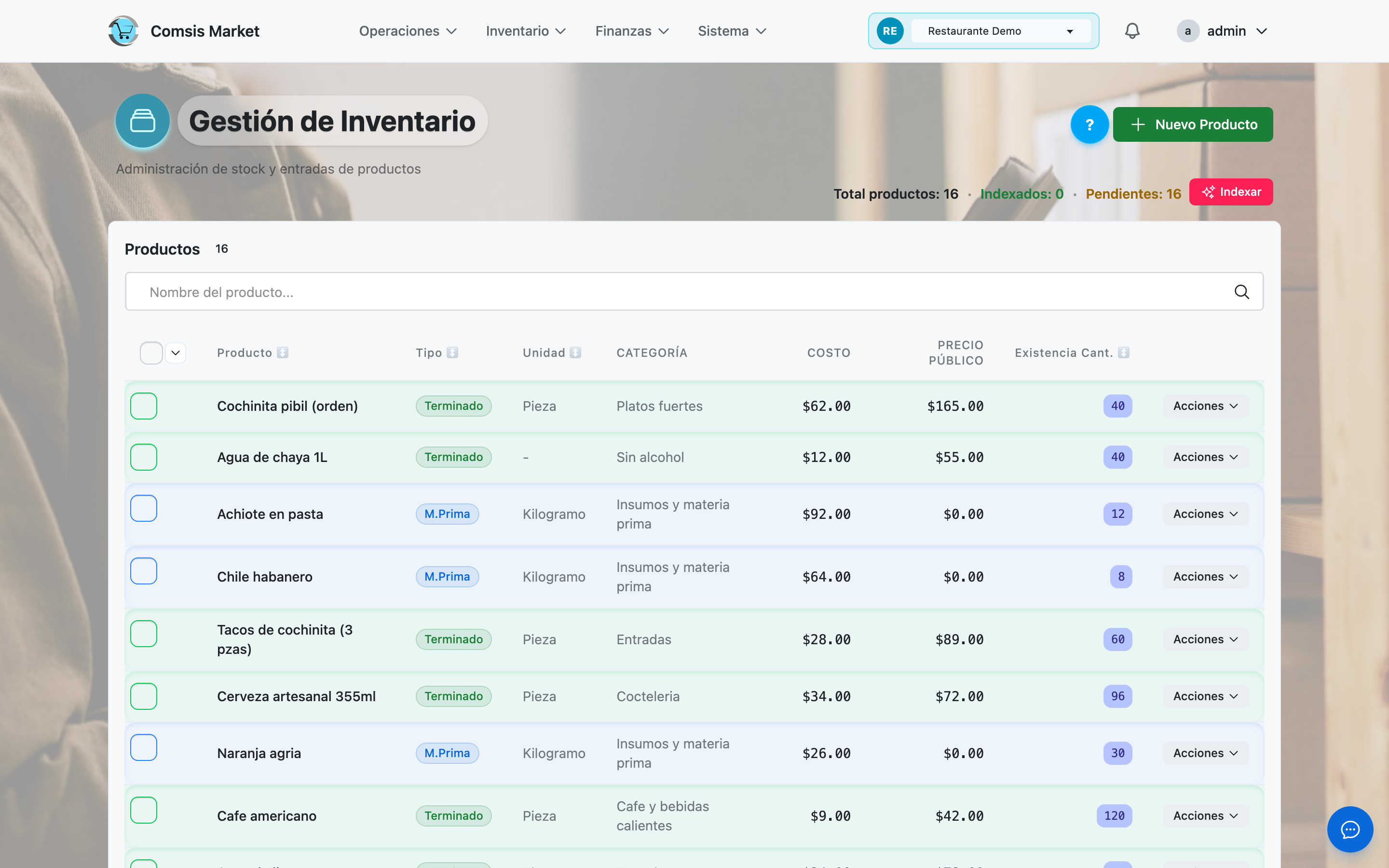The width and height of the screenshot is (1389, 868).
Task: Open the Restaurante Demo selector dropdown
Action: pos(1000,31)
